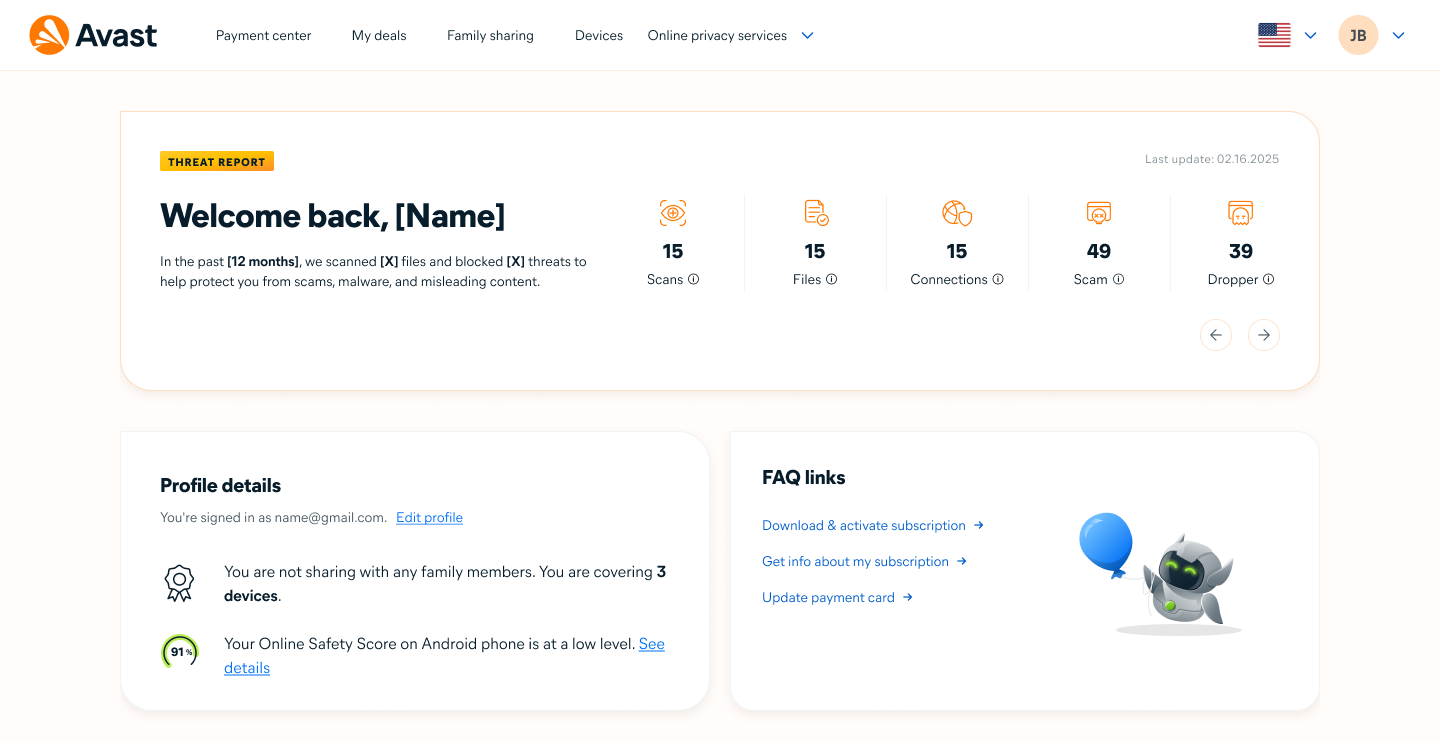1440x742 pixels.
Task: Open Devices menu item
Action: [599, 35]
